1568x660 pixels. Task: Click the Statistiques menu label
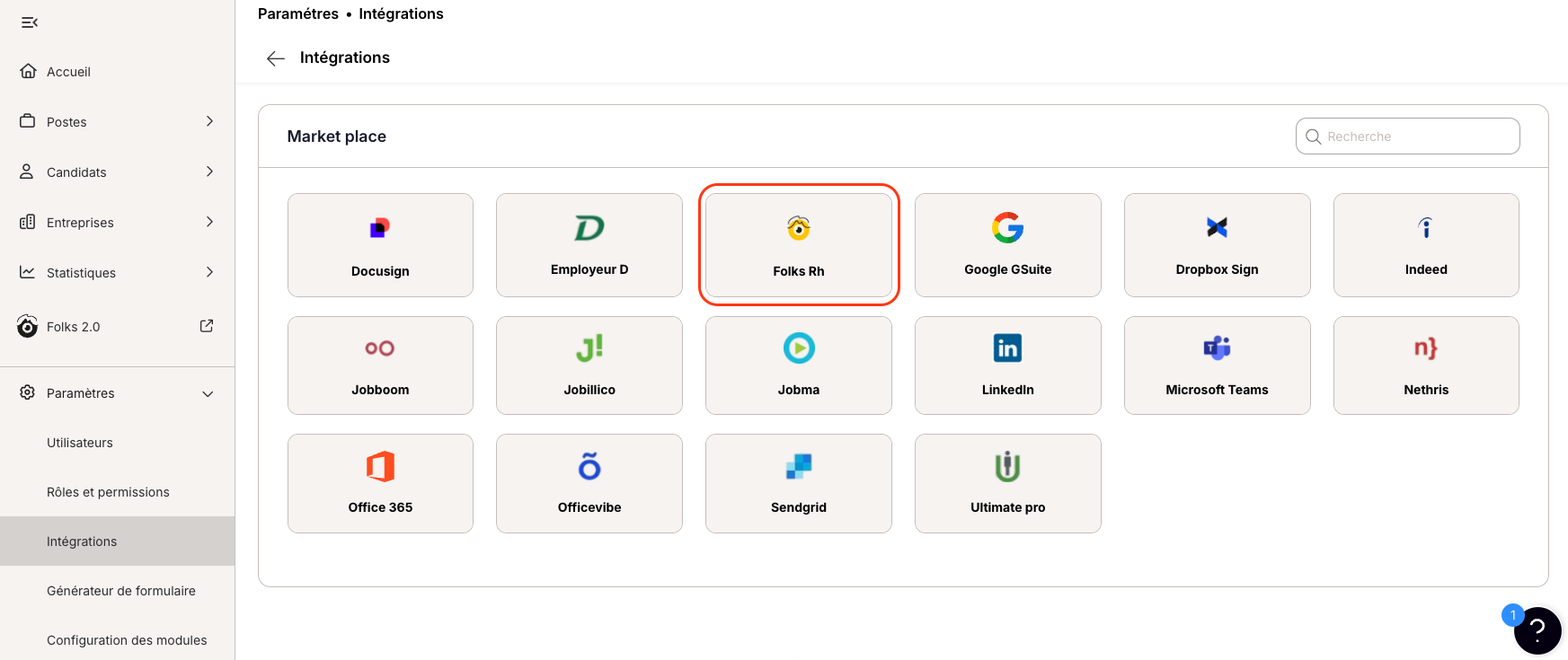(x=81, y=273)
